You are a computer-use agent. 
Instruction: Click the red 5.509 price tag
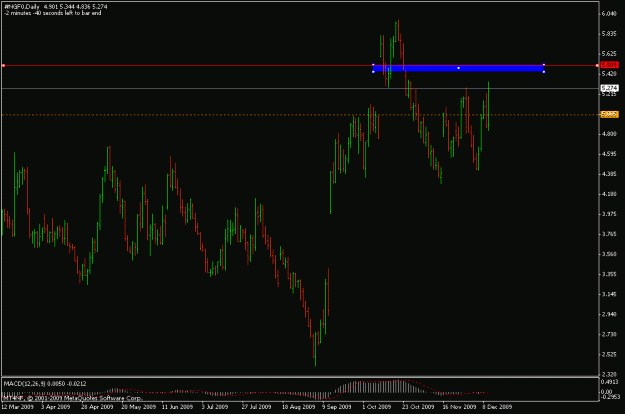609,65
